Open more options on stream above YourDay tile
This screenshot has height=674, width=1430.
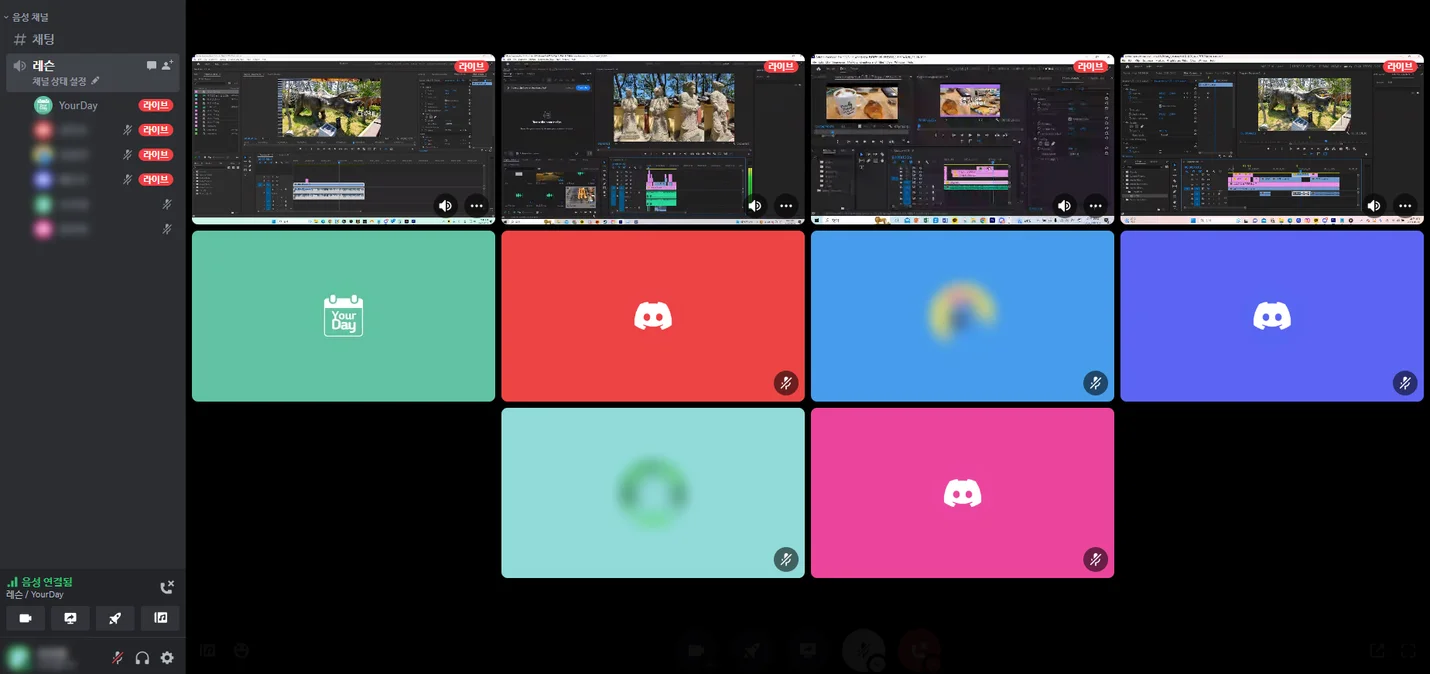(476, 205)
